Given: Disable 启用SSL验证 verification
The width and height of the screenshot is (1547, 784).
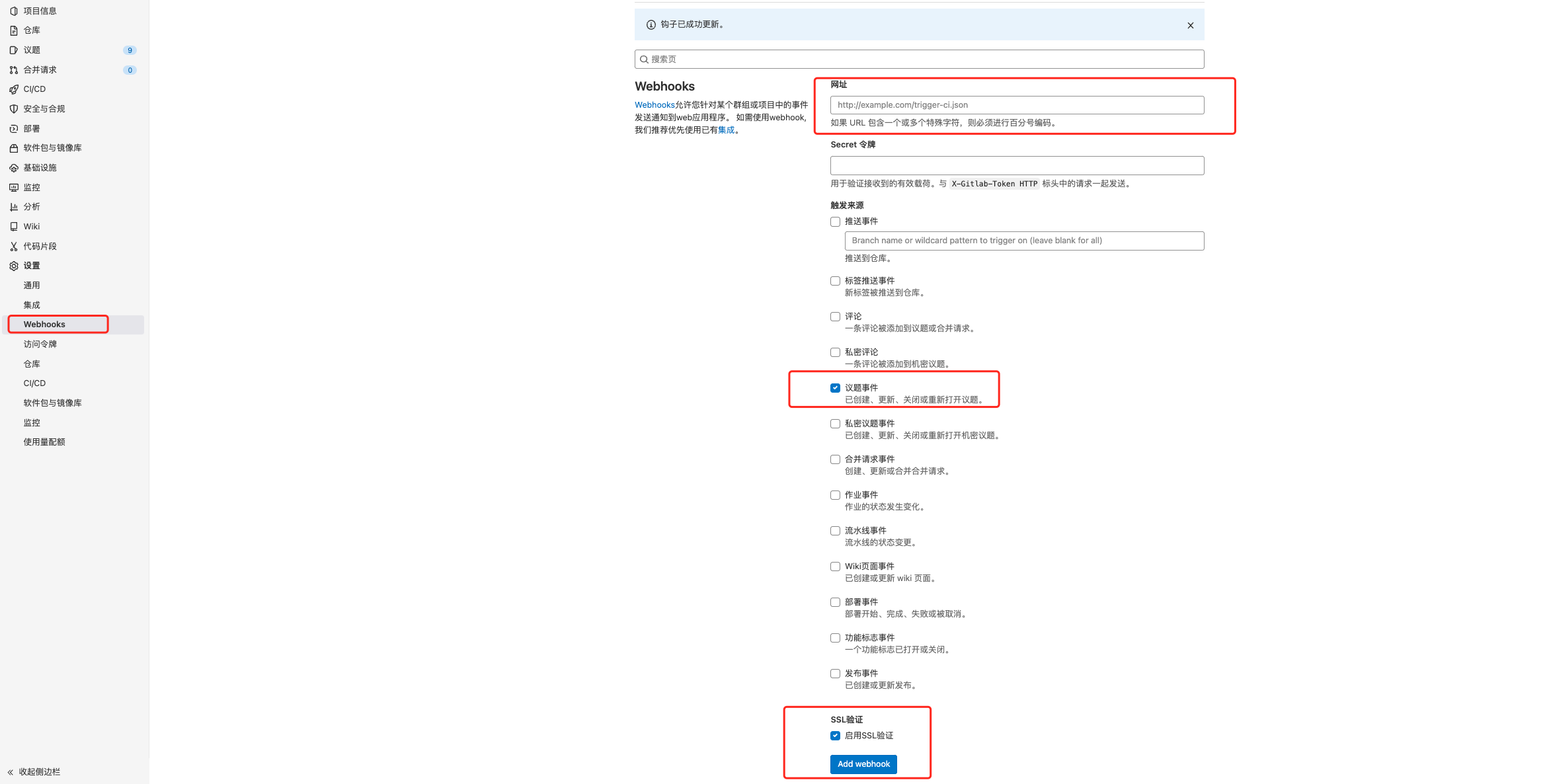Looking at the screenshot, I should coord(835,735).
